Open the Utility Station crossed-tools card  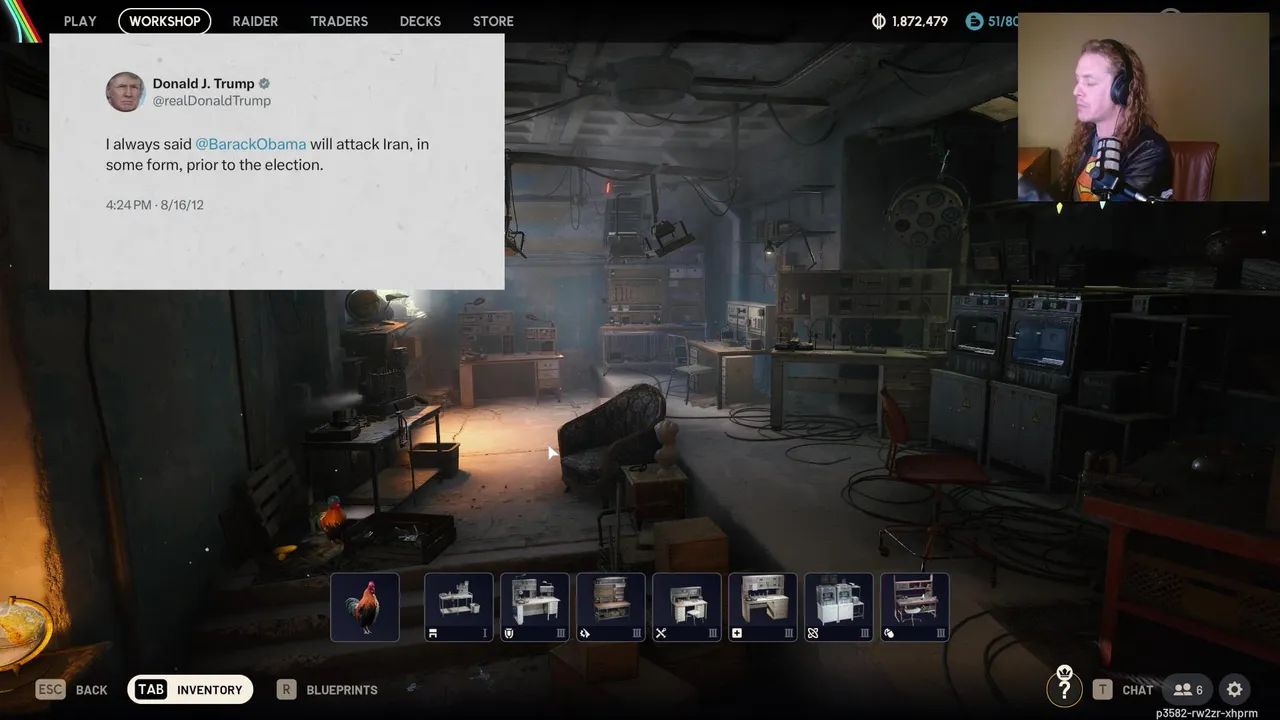click(x=687, y=607)
